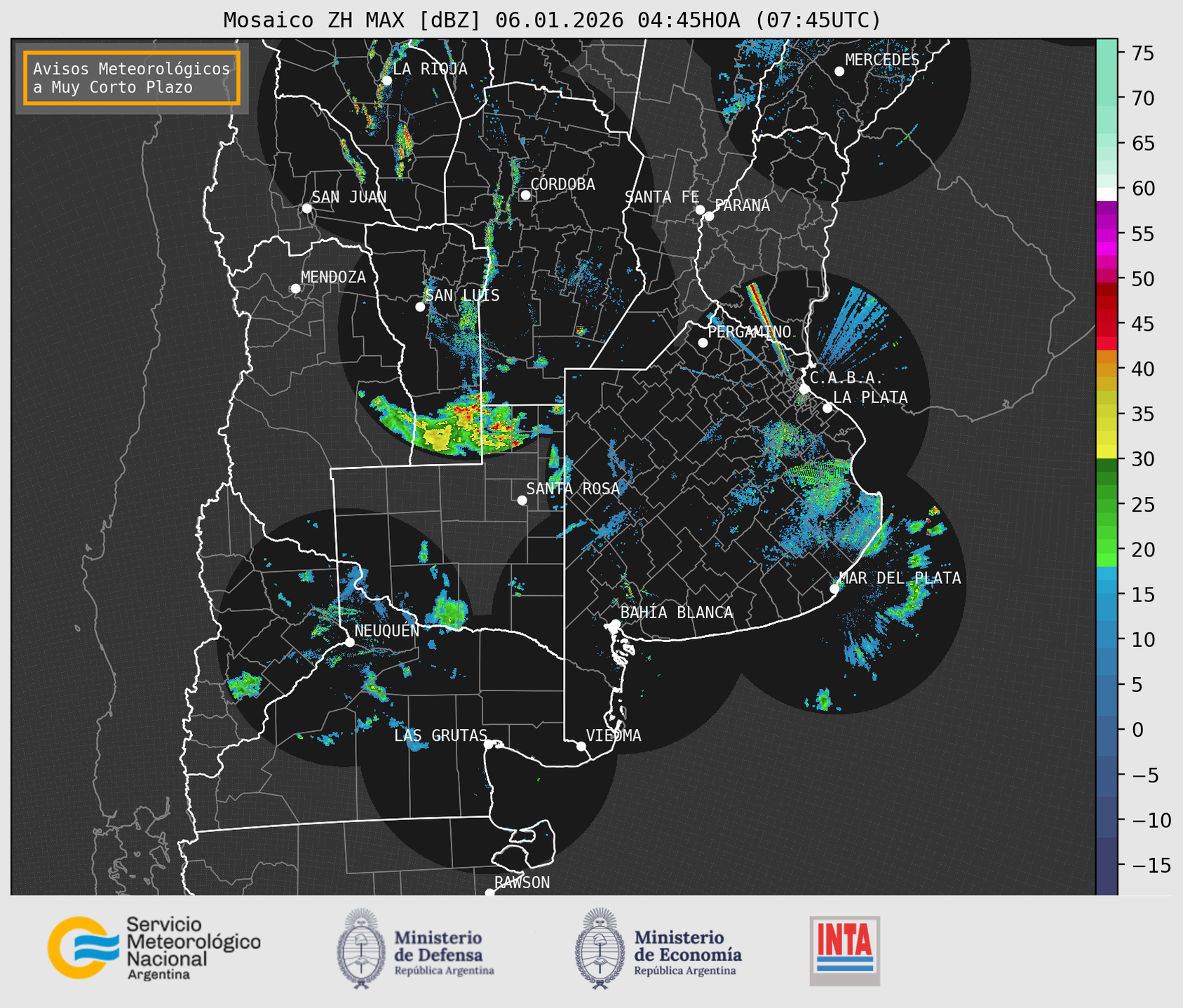Viewport: 1183px width, 1008px height.
Task: Click the green 25 dBZ legend band
Action: [x=1107, y=505]
